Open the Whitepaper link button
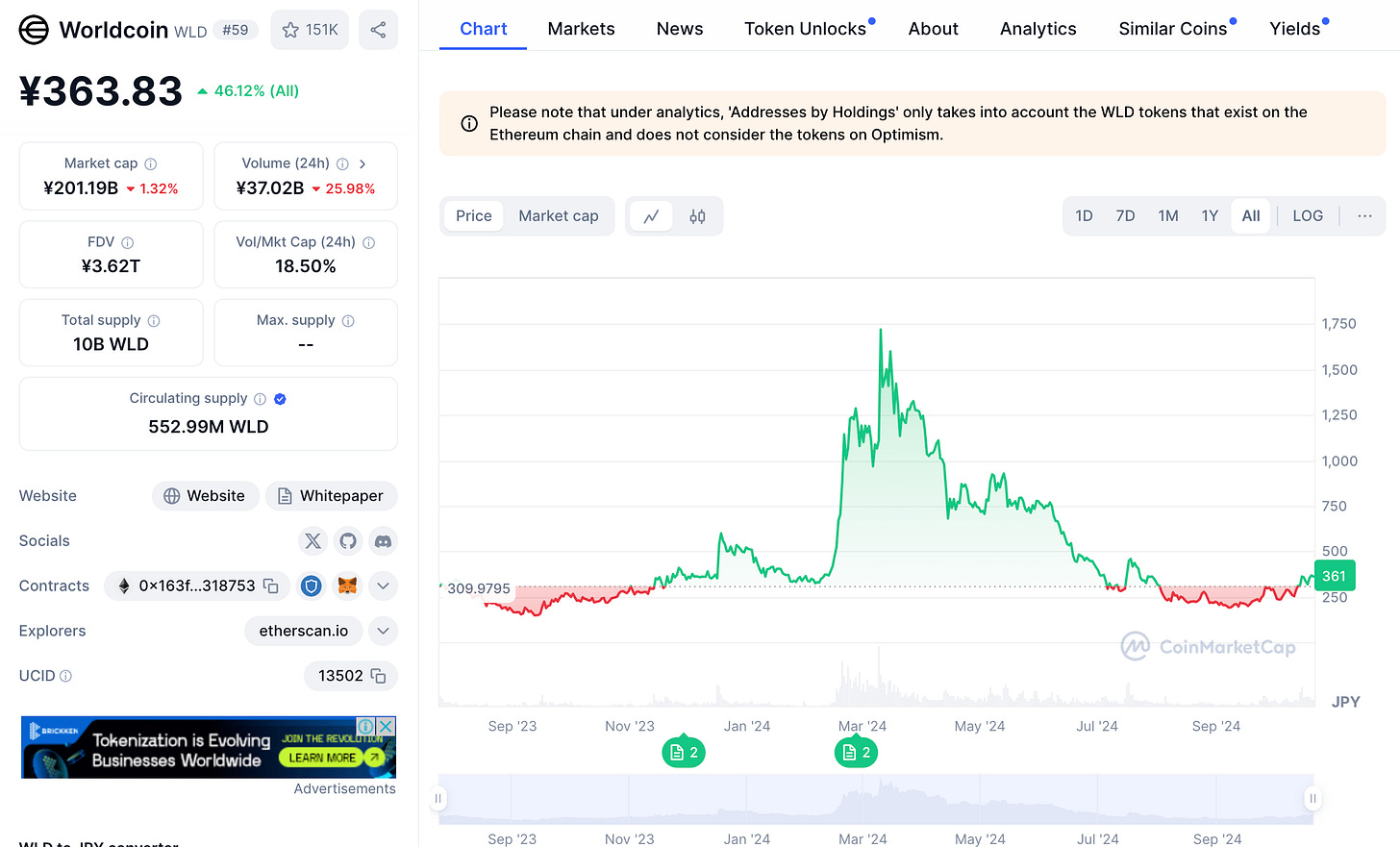 (x=331, y=496)
